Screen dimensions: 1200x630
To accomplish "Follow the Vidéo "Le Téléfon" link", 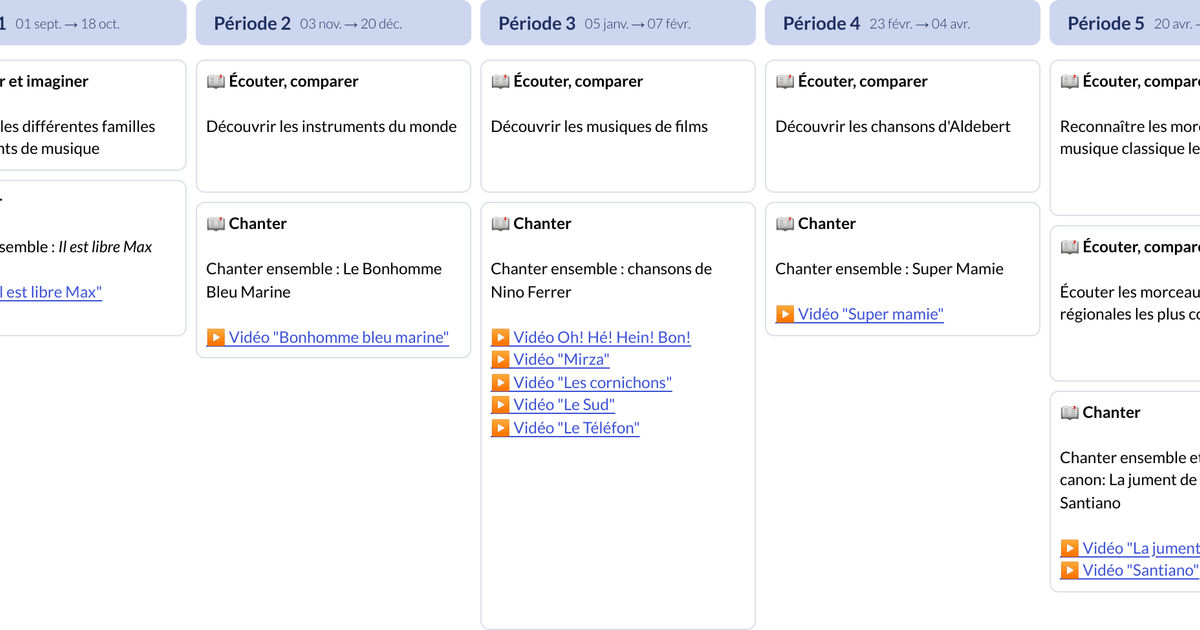I will (565, 428).
